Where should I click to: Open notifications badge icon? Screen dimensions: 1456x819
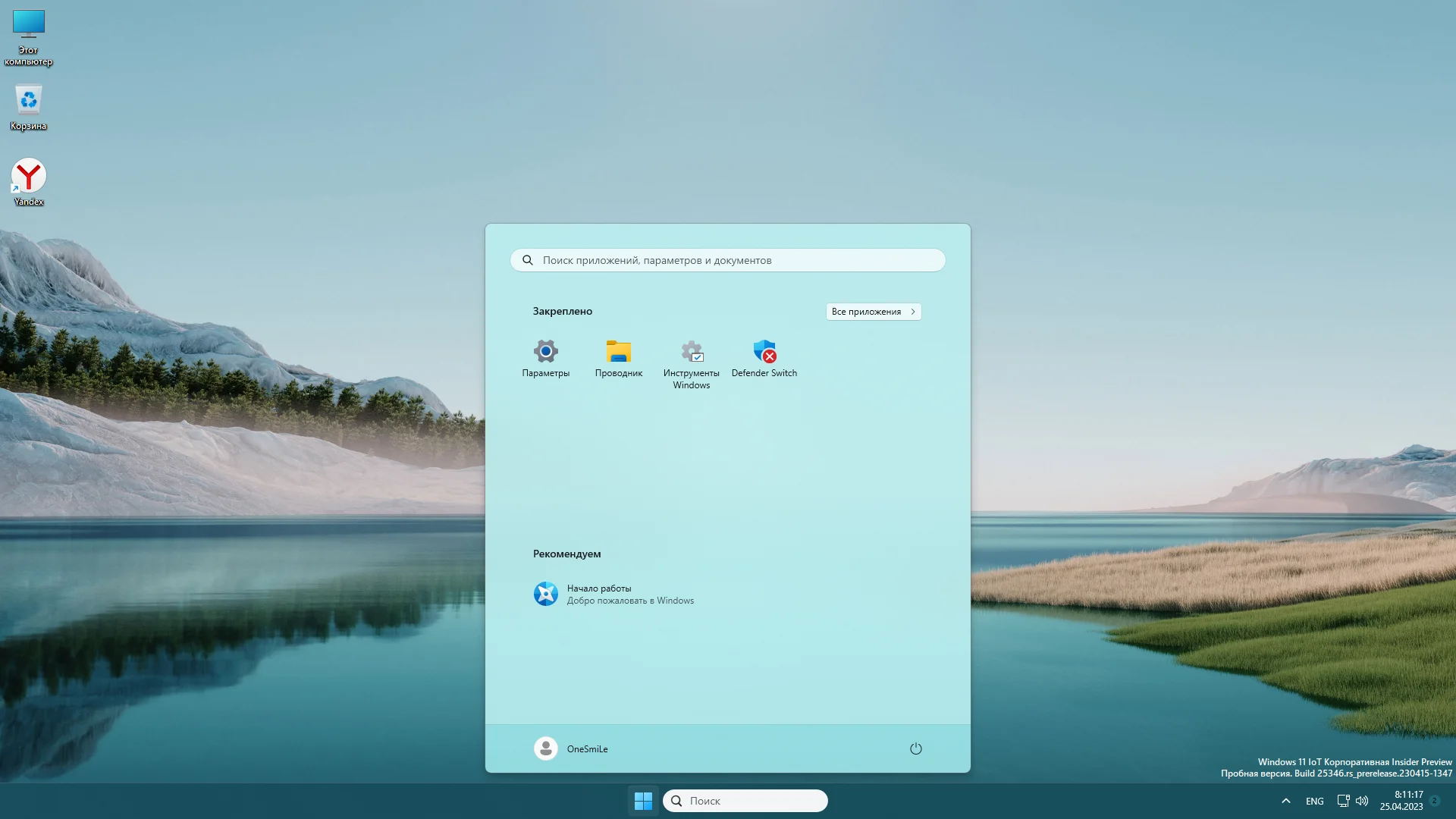1435,801
